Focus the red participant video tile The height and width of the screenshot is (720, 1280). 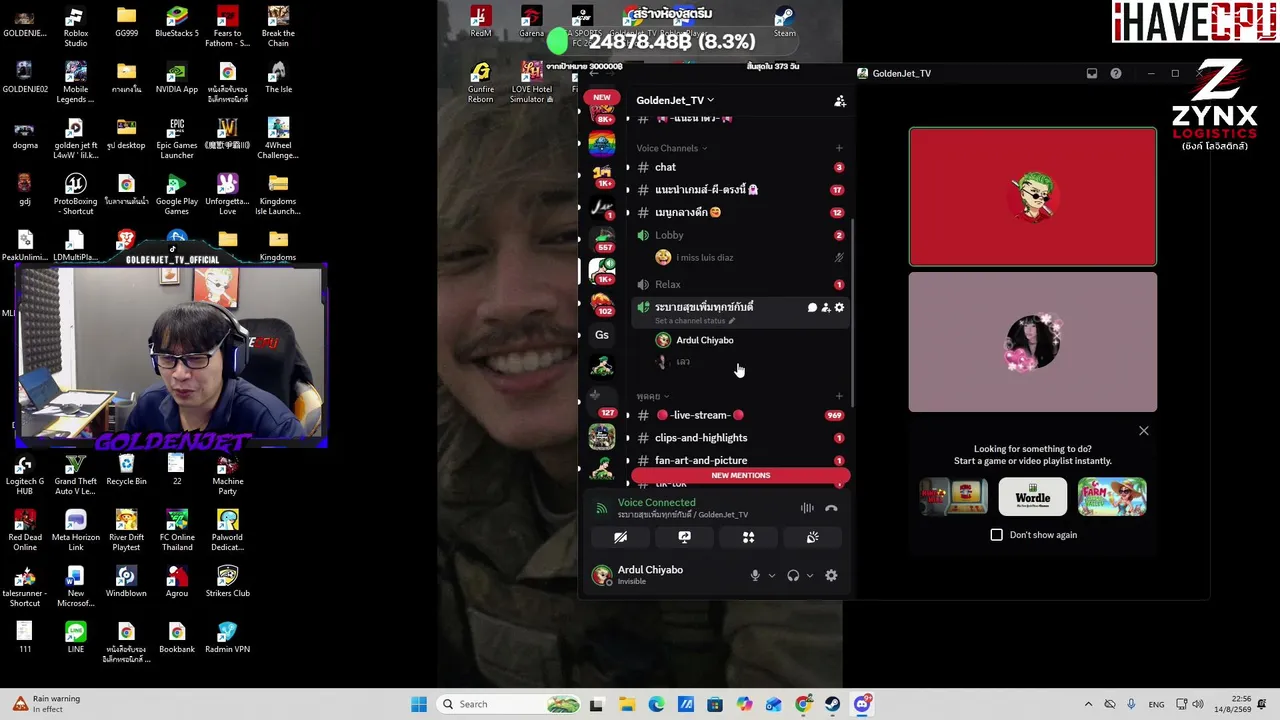[x=1033, y=197]
